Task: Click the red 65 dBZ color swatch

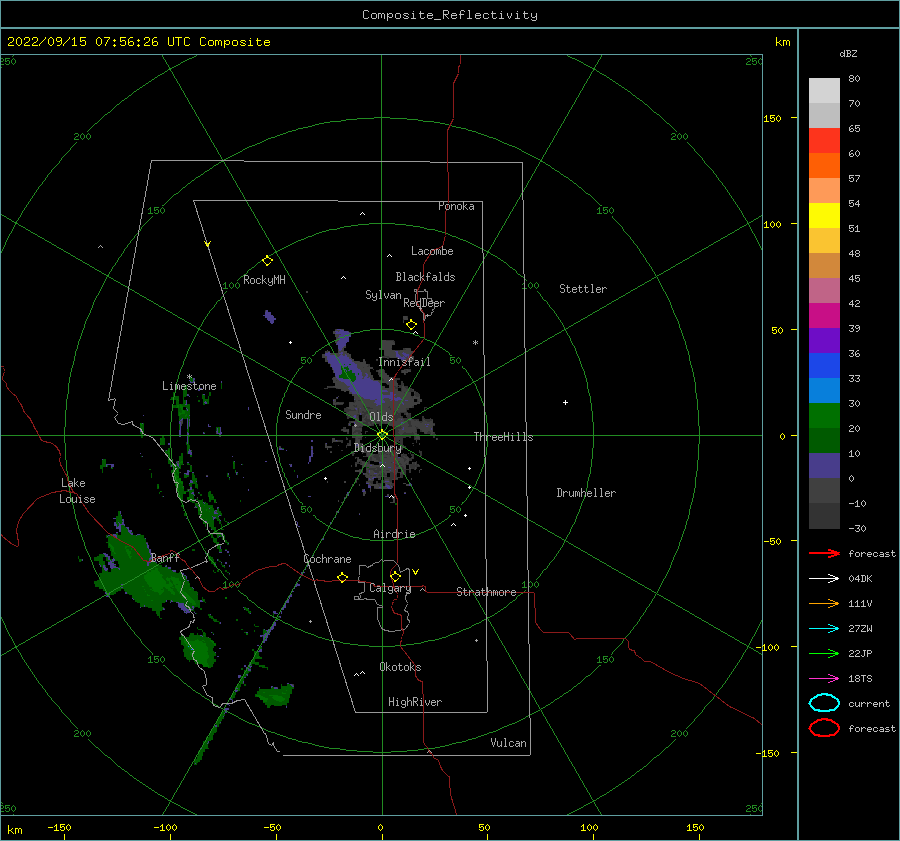Action: [824, 141]
